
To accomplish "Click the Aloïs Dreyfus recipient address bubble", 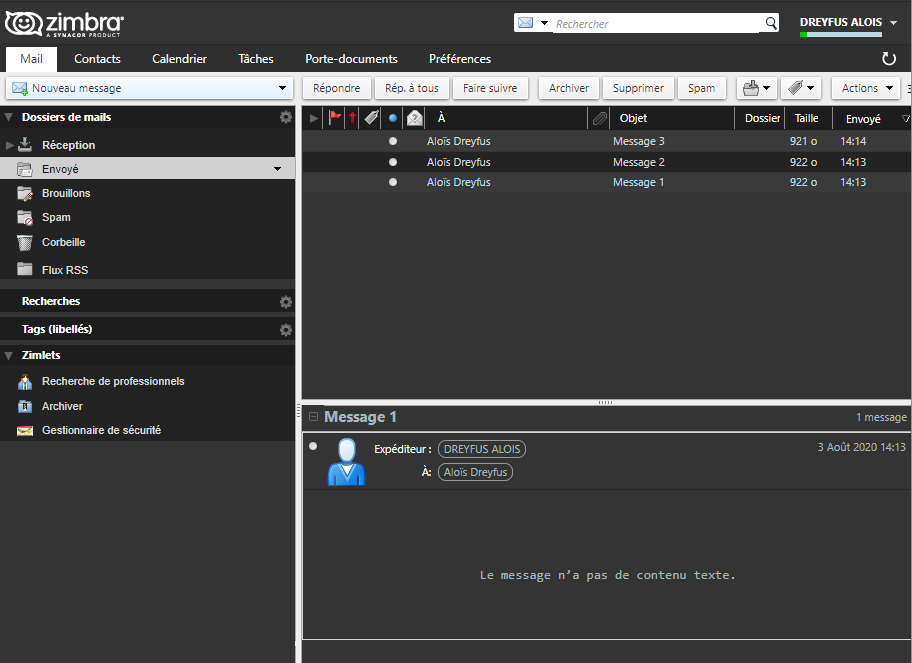I will click(x=475, y=472).
